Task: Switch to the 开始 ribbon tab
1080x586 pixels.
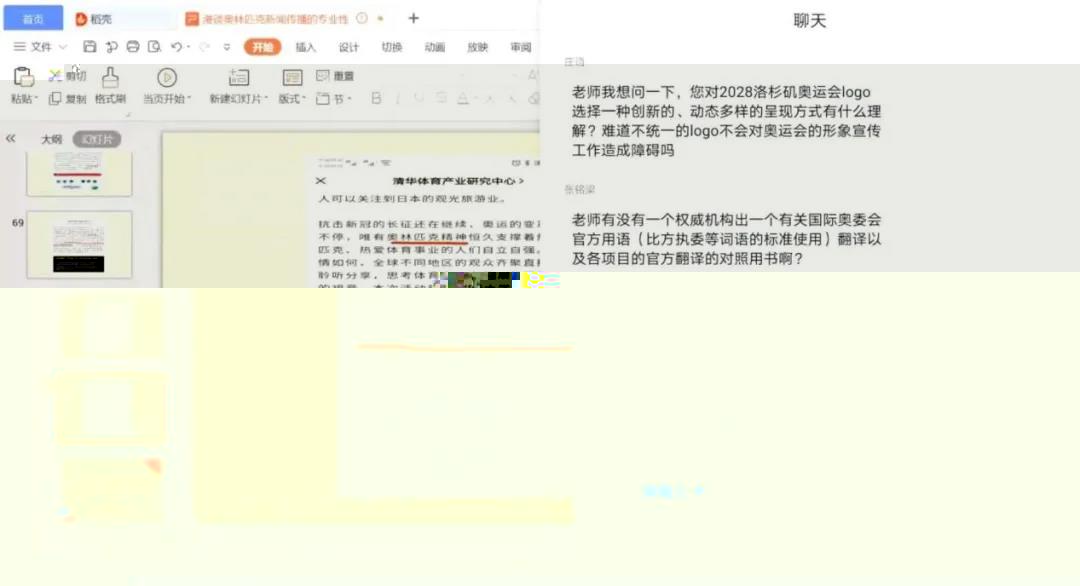Action: point(262,47)
